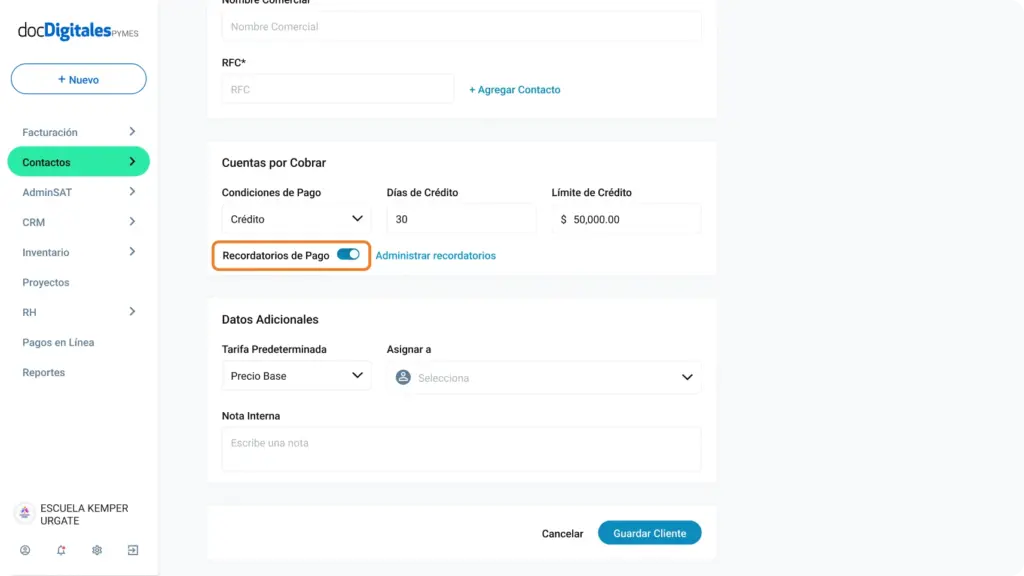Click the logout icon in sidebar footer

[x=133, y=550]
